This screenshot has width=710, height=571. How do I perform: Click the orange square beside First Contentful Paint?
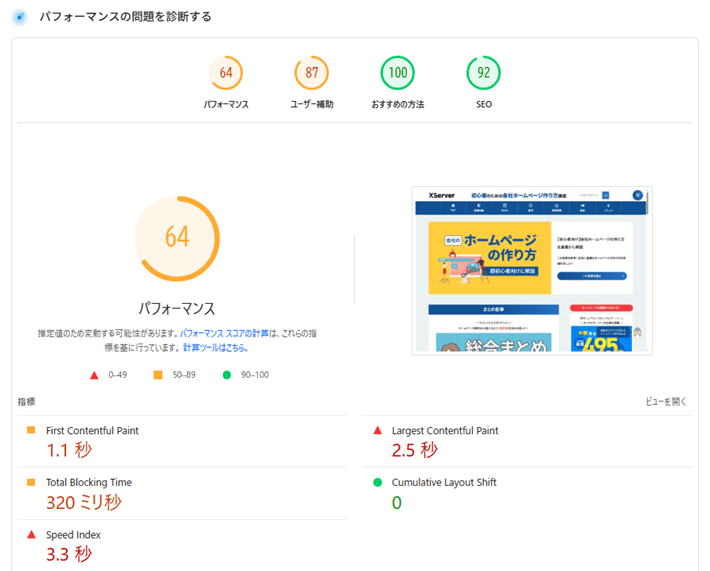click(x=31, y=430)
